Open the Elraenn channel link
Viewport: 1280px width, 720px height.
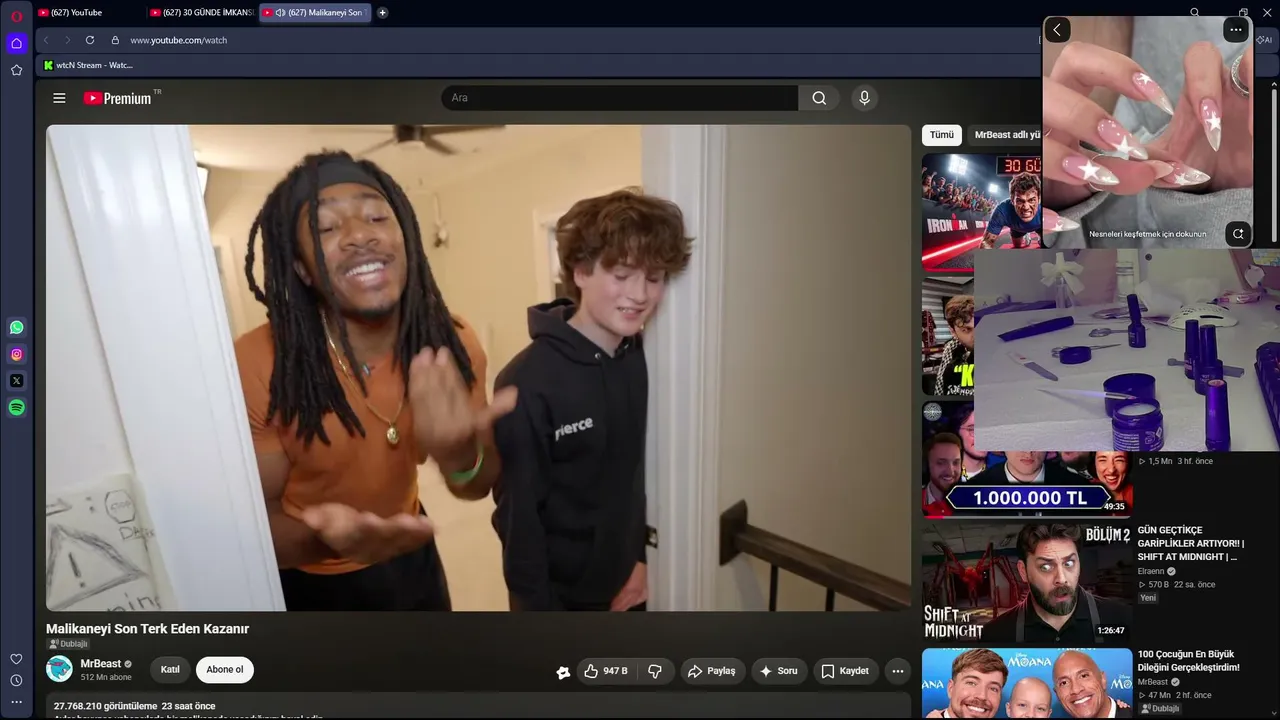click(x=1151, y=572)
